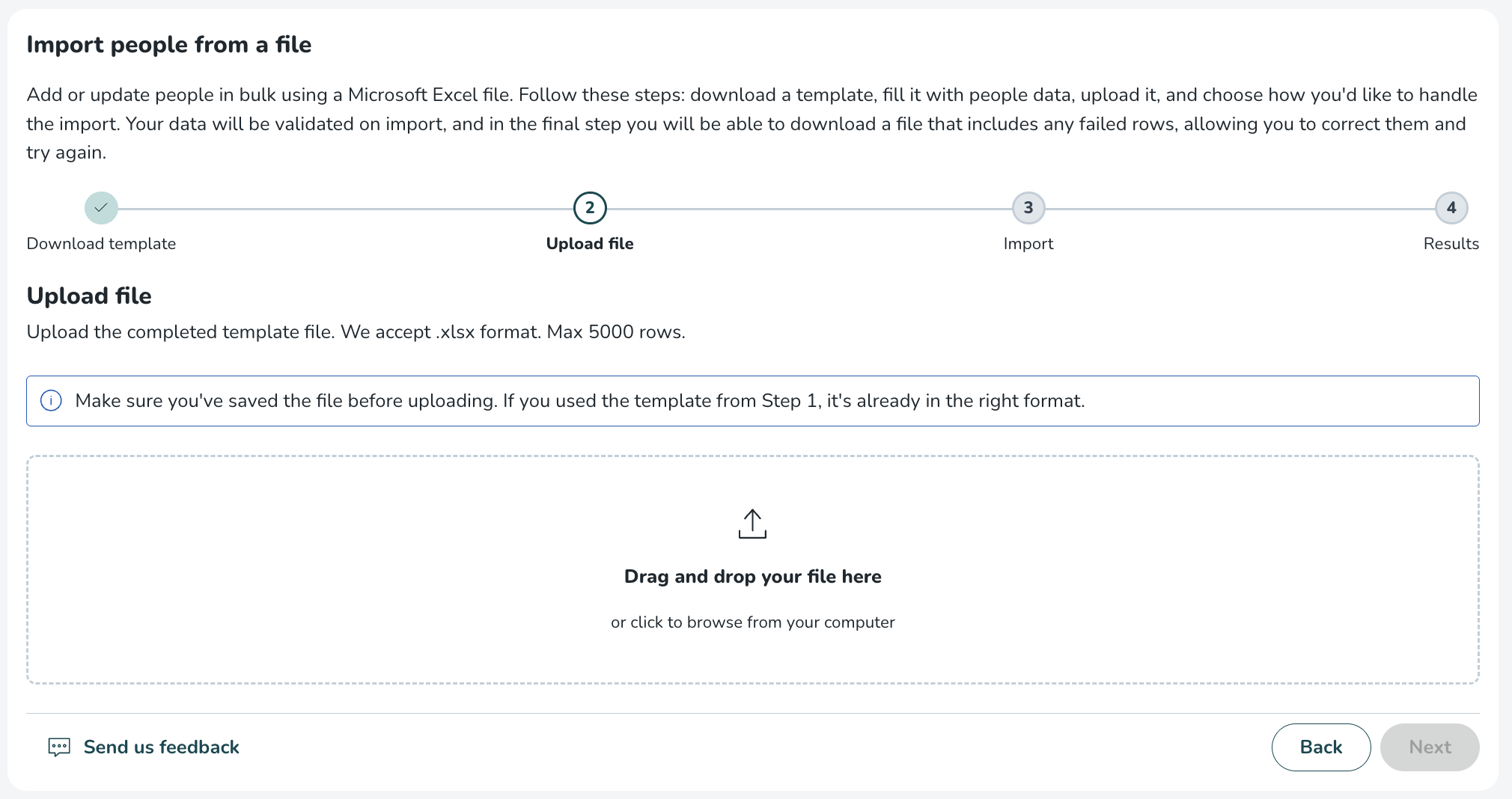
Task: Select the Results step label
Action: point(1451,244)
